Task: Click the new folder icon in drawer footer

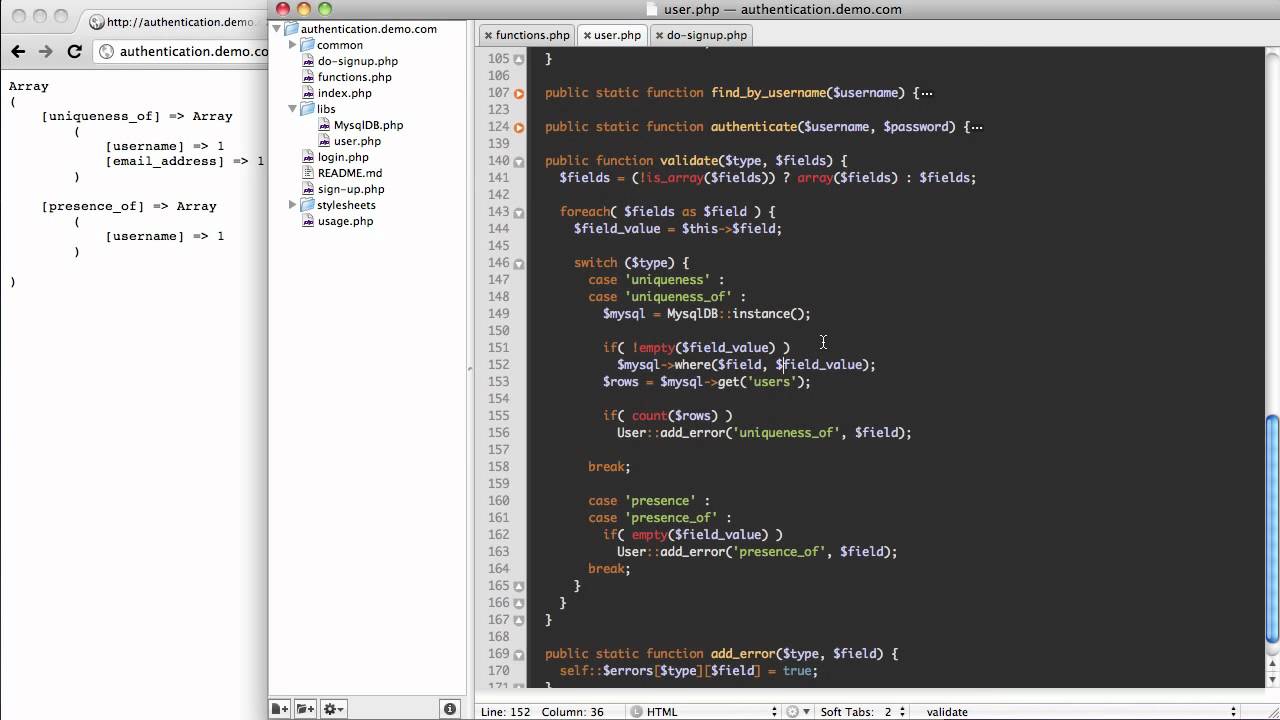Action: [305, 709]
